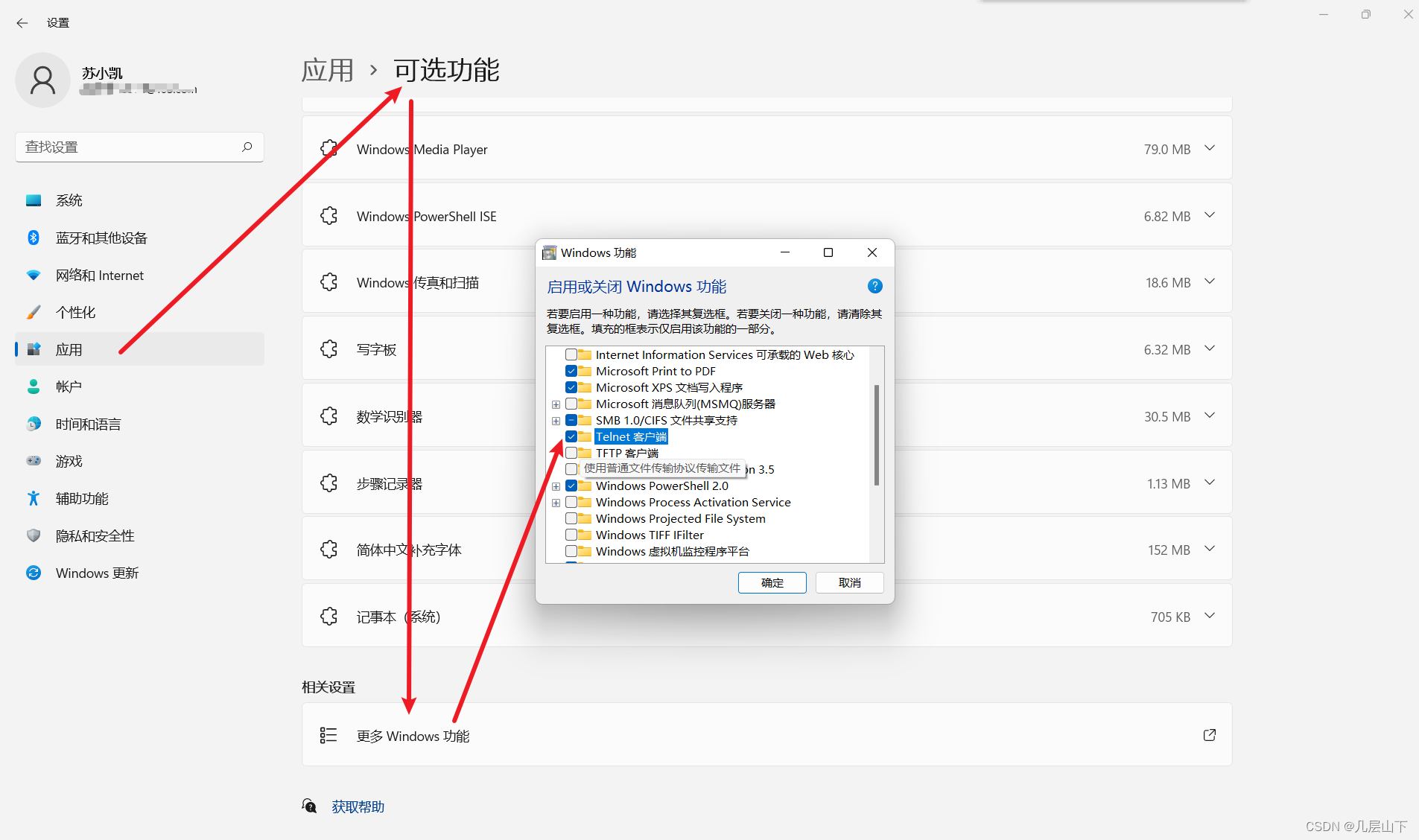Viewport: 1419px width, 840px height.
Task: Click the 游戏 controller icon
Action: [34, 461]
